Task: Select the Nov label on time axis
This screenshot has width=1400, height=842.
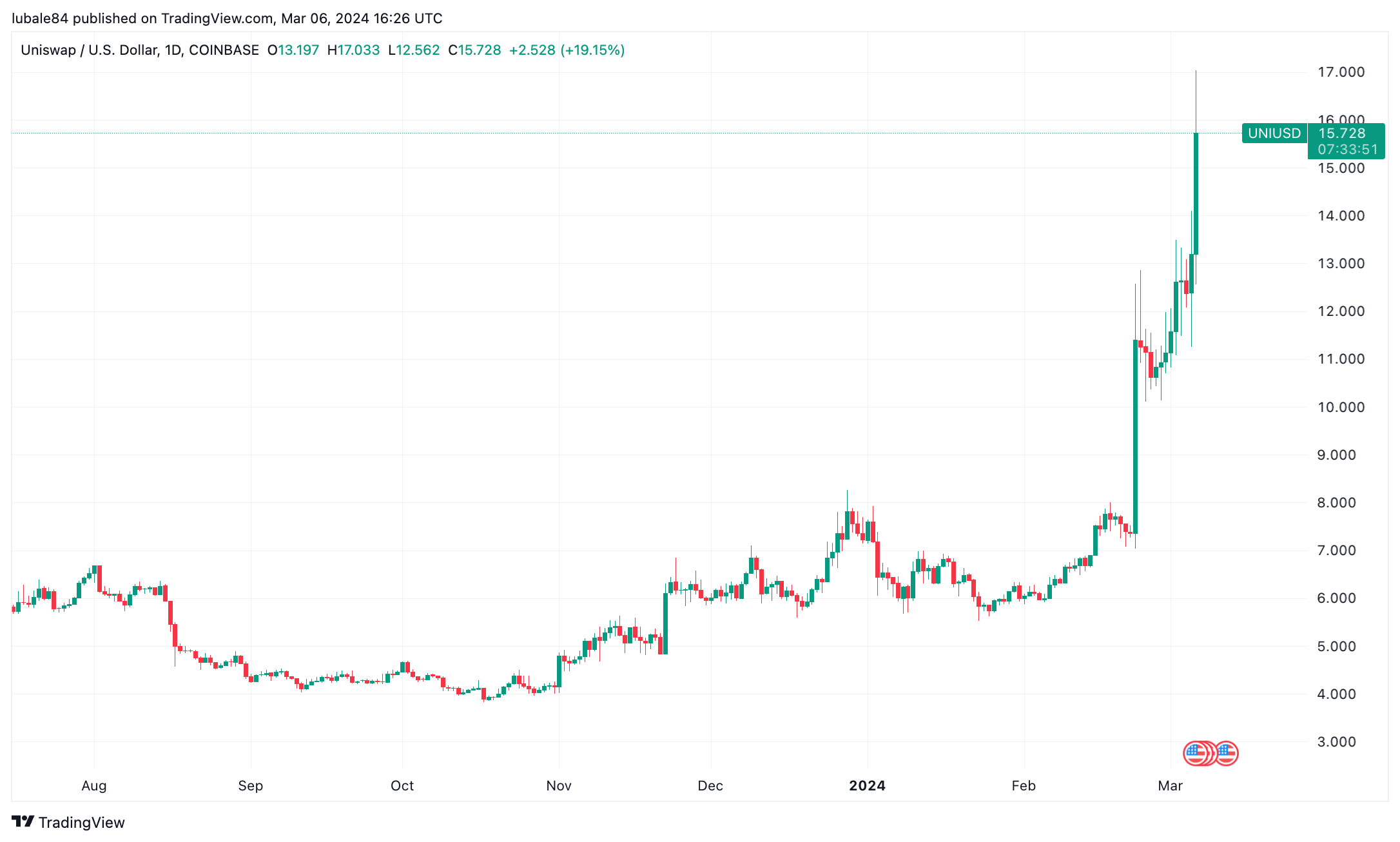Action: [x=558, y=785]
